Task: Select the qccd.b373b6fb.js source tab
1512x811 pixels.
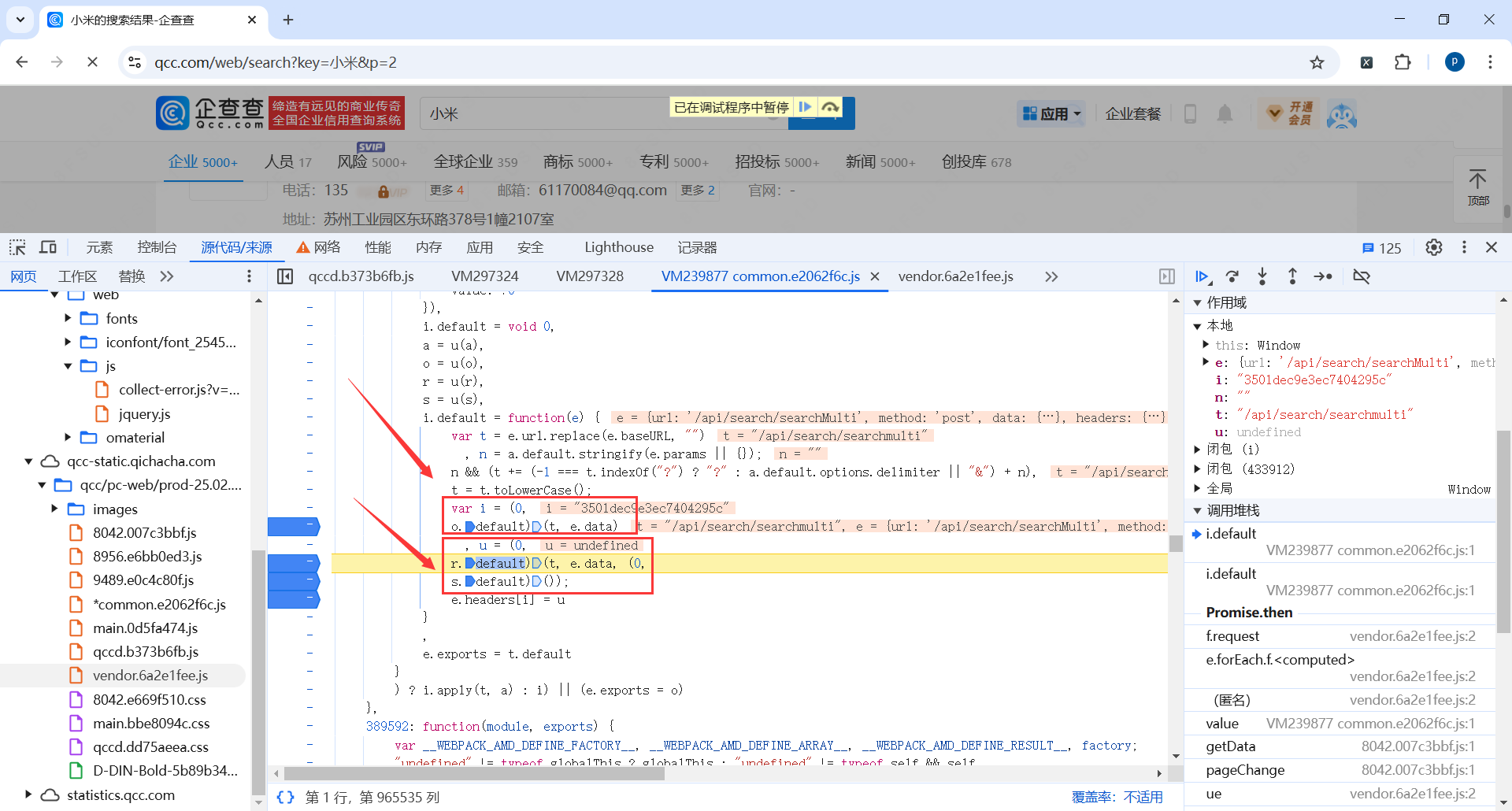Action: (361, 276)
